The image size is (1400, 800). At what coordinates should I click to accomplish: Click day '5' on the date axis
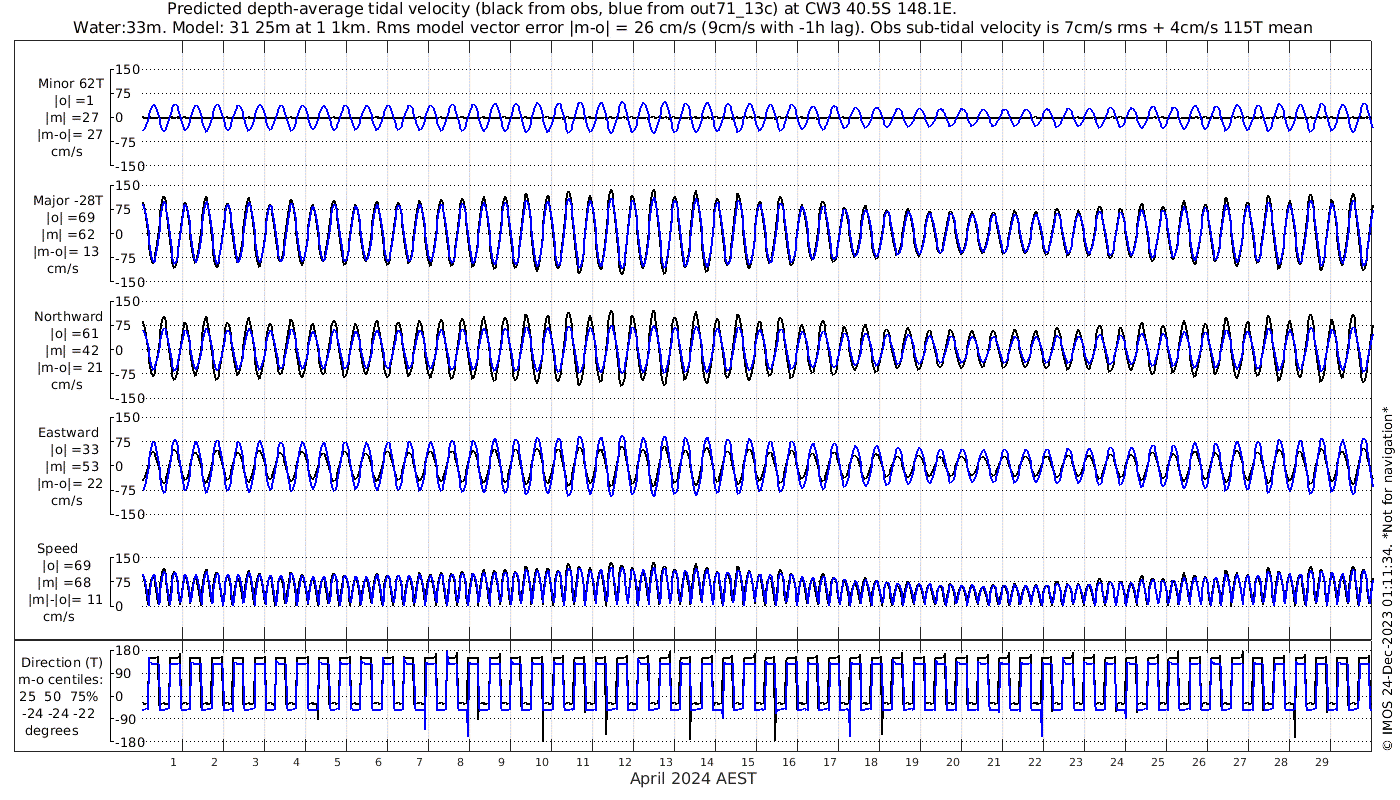(x=338, y=762)
